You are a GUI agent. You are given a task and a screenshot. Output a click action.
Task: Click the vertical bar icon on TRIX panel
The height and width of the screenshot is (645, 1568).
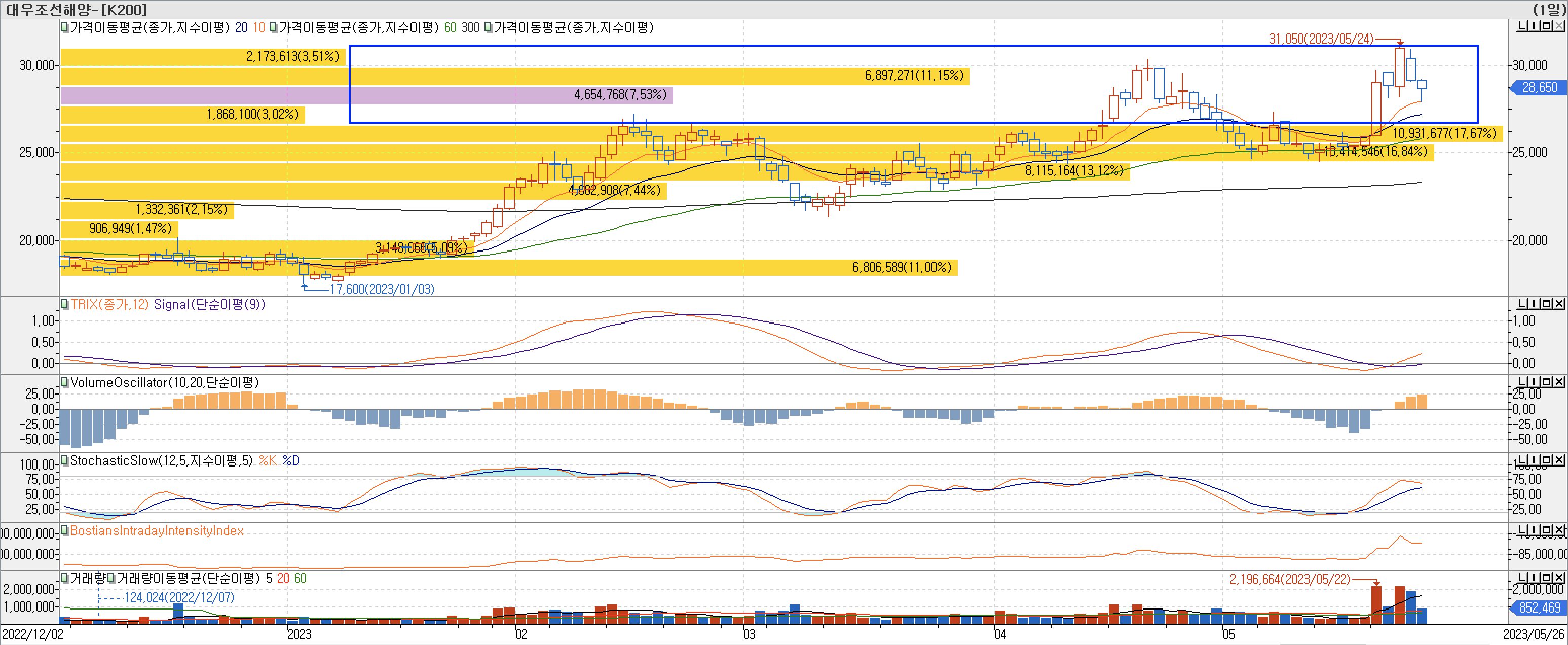(x=1535, y=304)
